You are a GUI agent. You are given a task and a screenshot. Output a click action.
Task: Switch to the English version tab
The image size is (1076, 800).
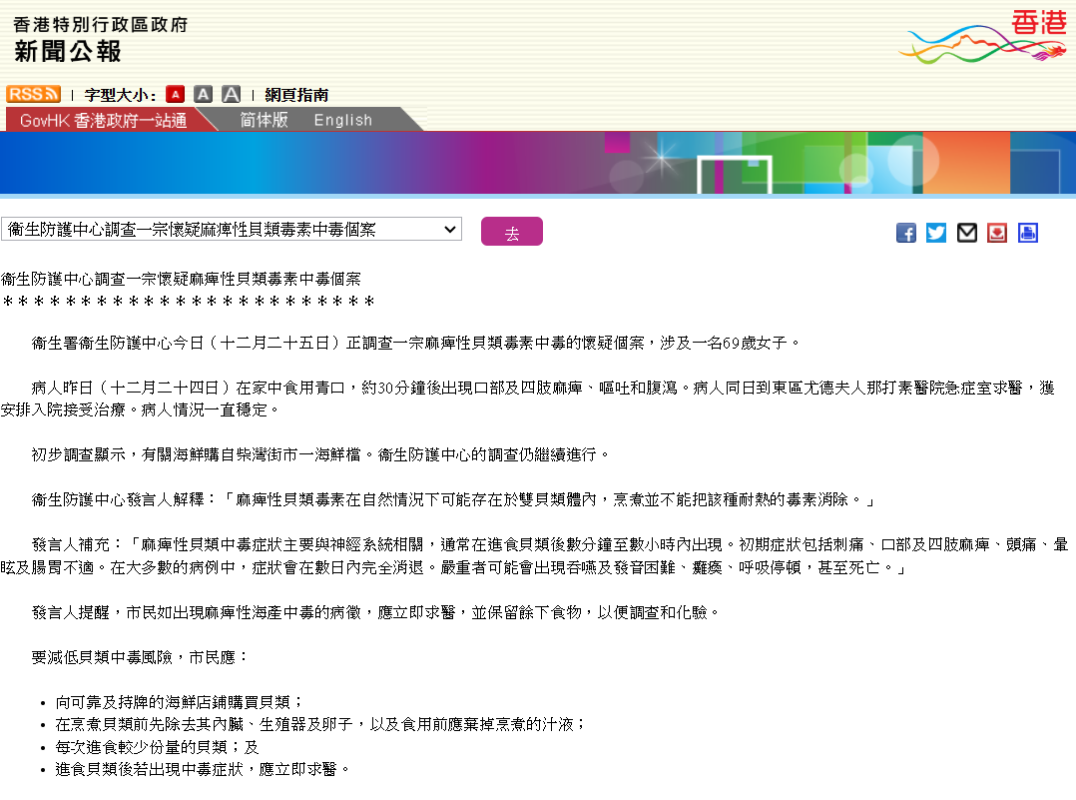[343, 120]
